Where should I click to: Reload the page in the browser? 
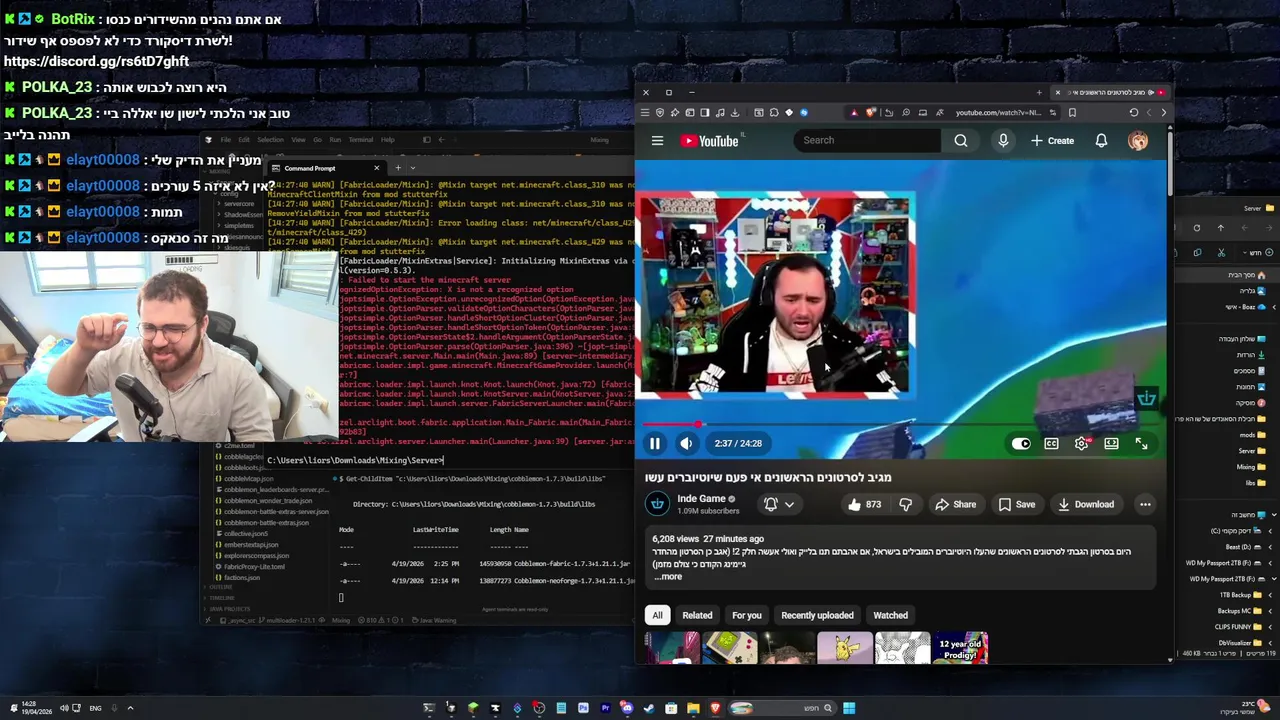(1134, 112)
